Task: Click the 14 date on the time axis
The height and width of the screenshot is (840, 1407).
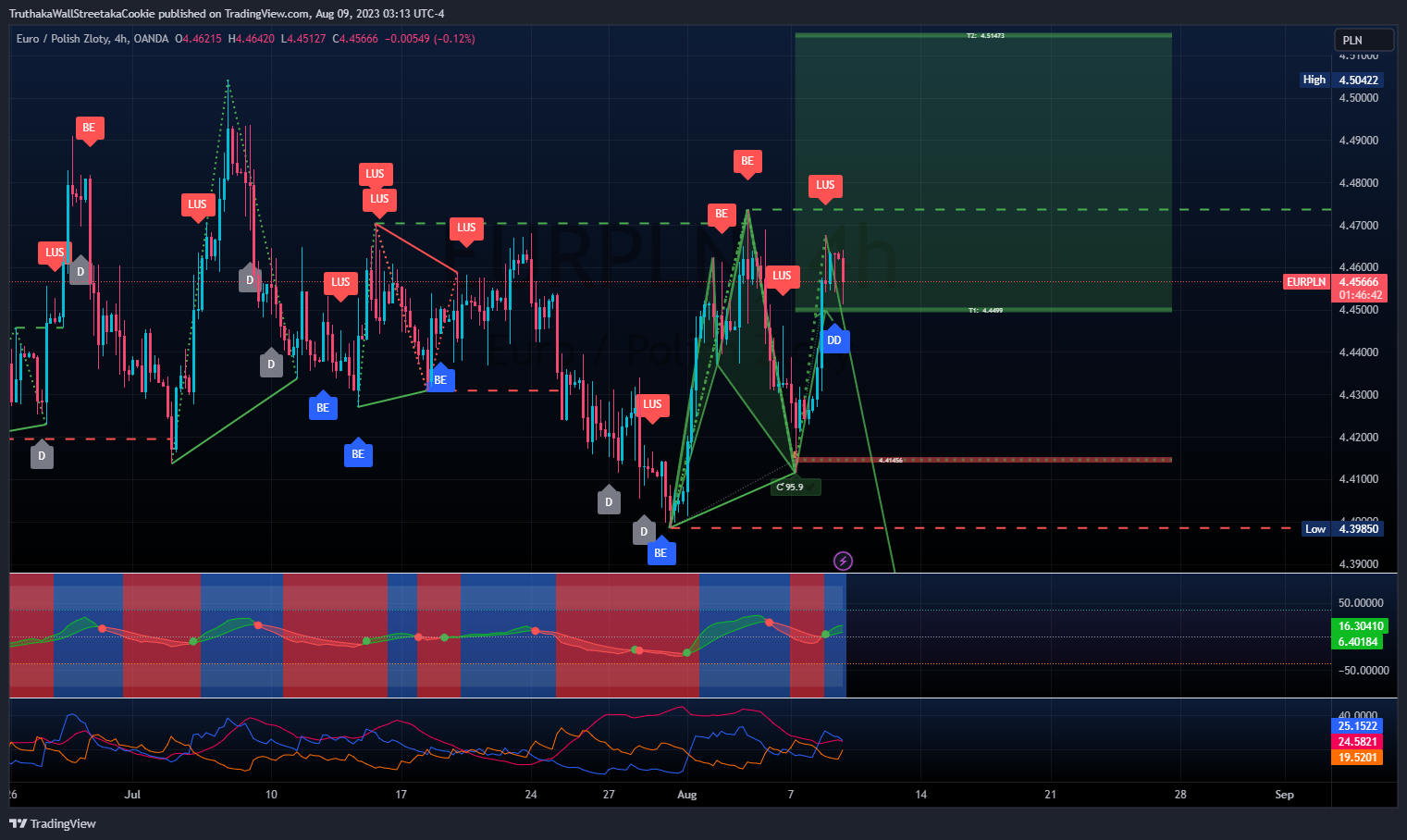Action: [920, 794]
